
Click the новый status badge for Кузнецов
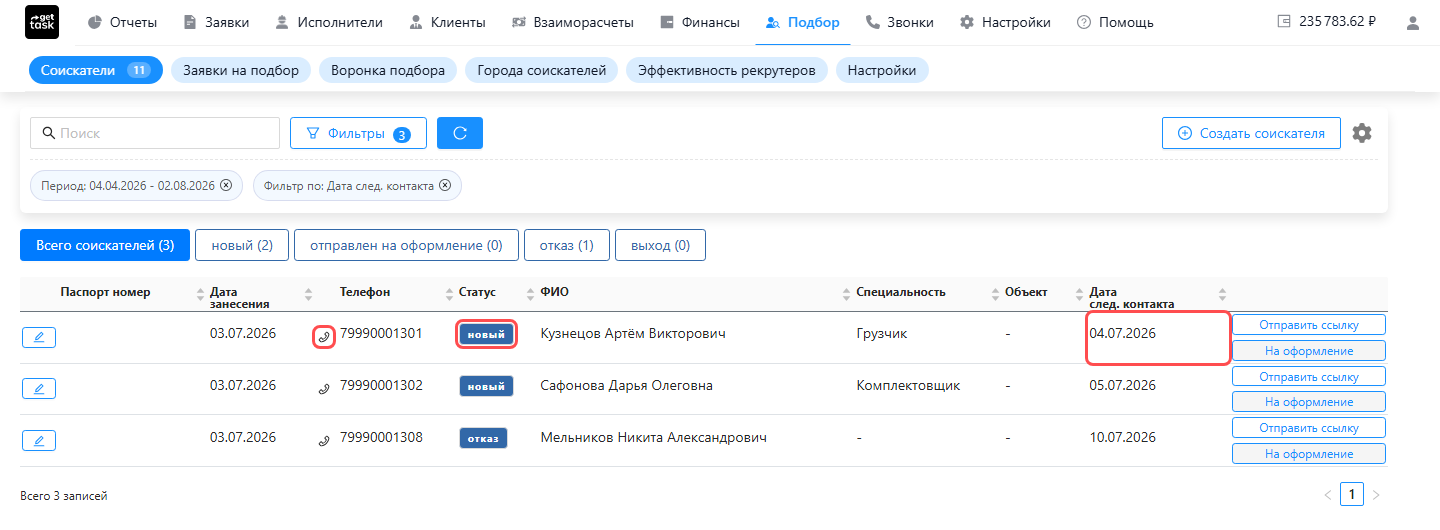point(486,335)
